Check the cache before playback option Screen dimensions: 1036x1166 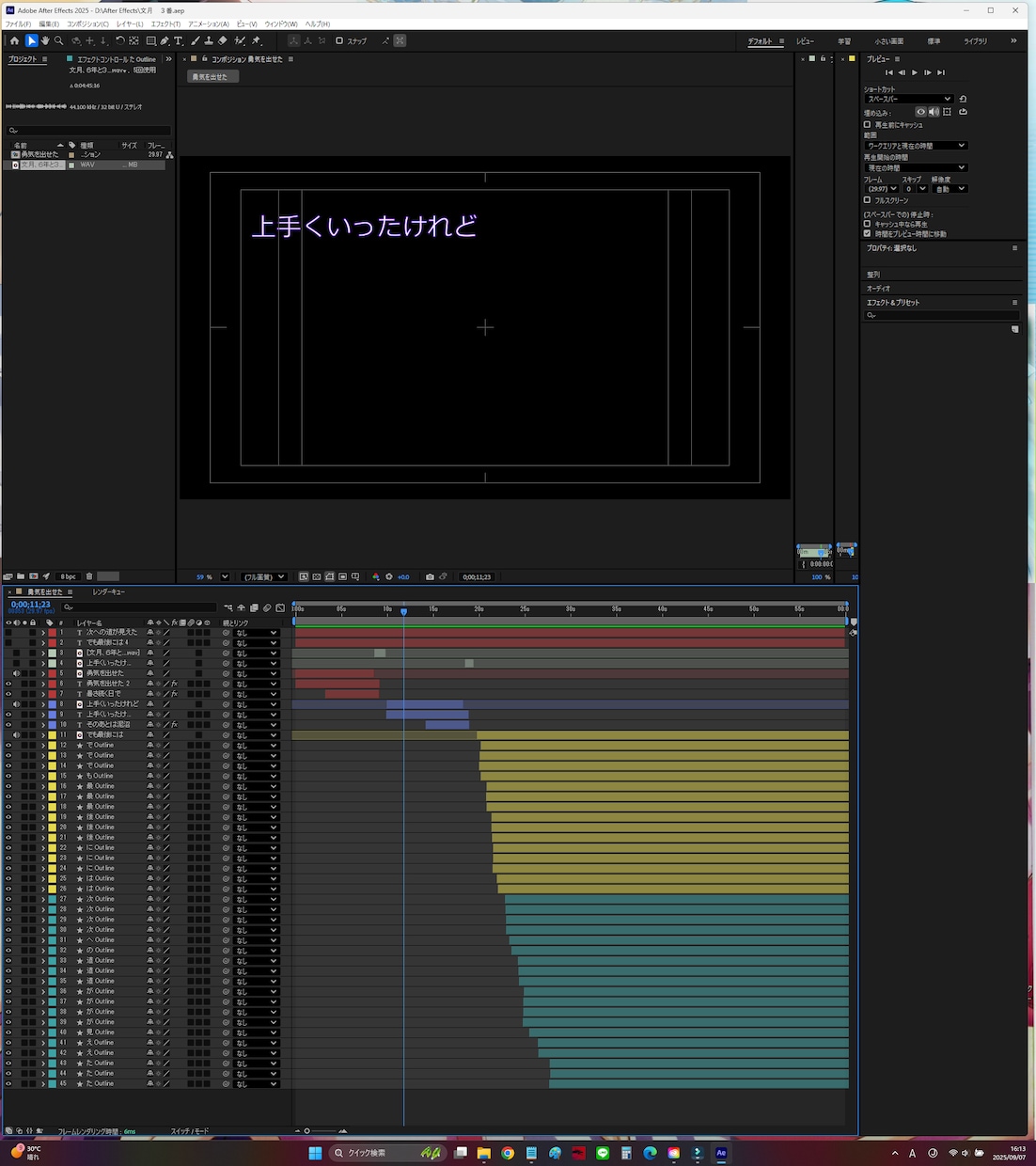pyautogui.click(x=867, y=124)
